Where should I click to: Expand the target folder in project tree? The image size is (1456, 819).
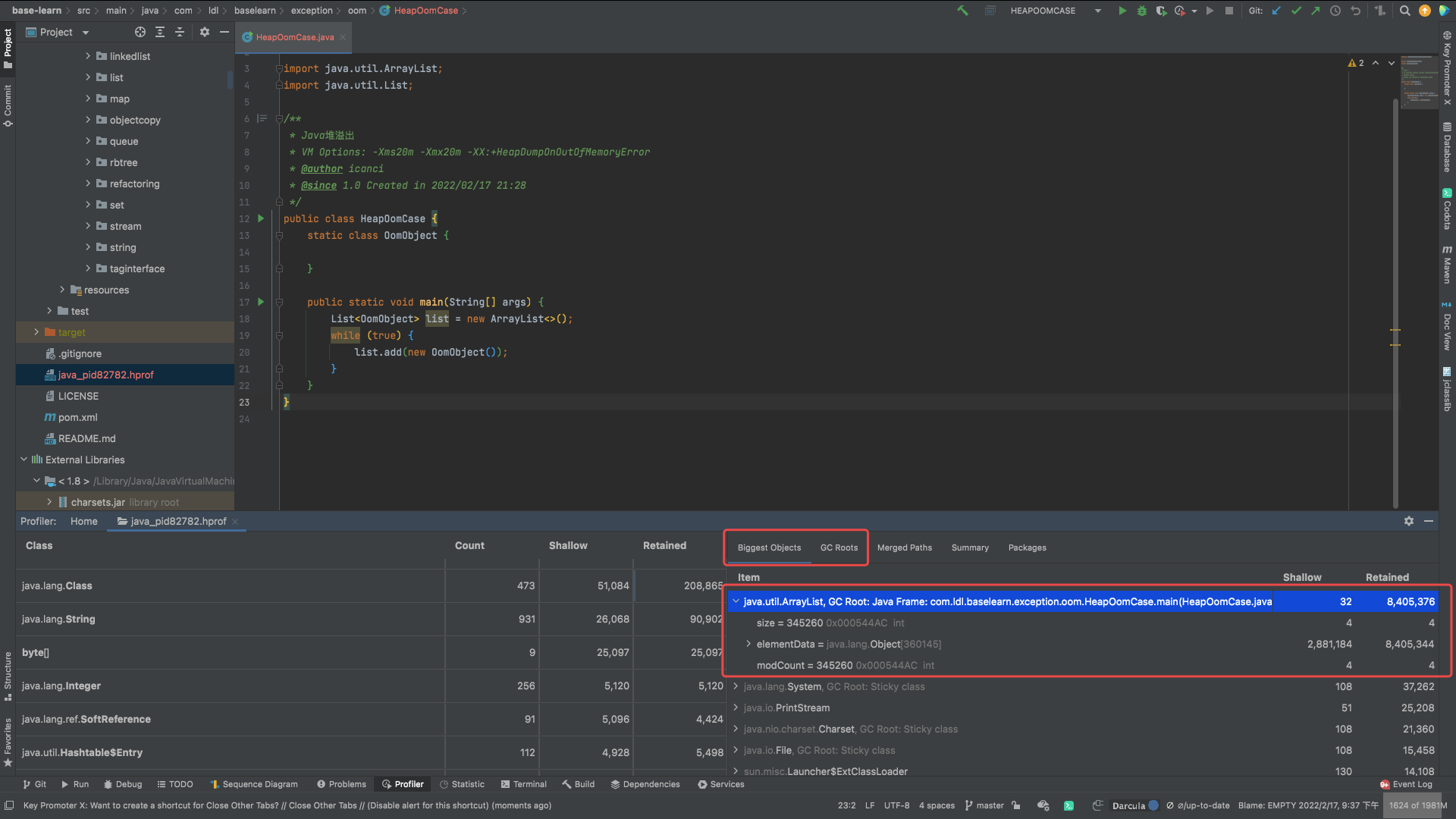coord(36,332)
